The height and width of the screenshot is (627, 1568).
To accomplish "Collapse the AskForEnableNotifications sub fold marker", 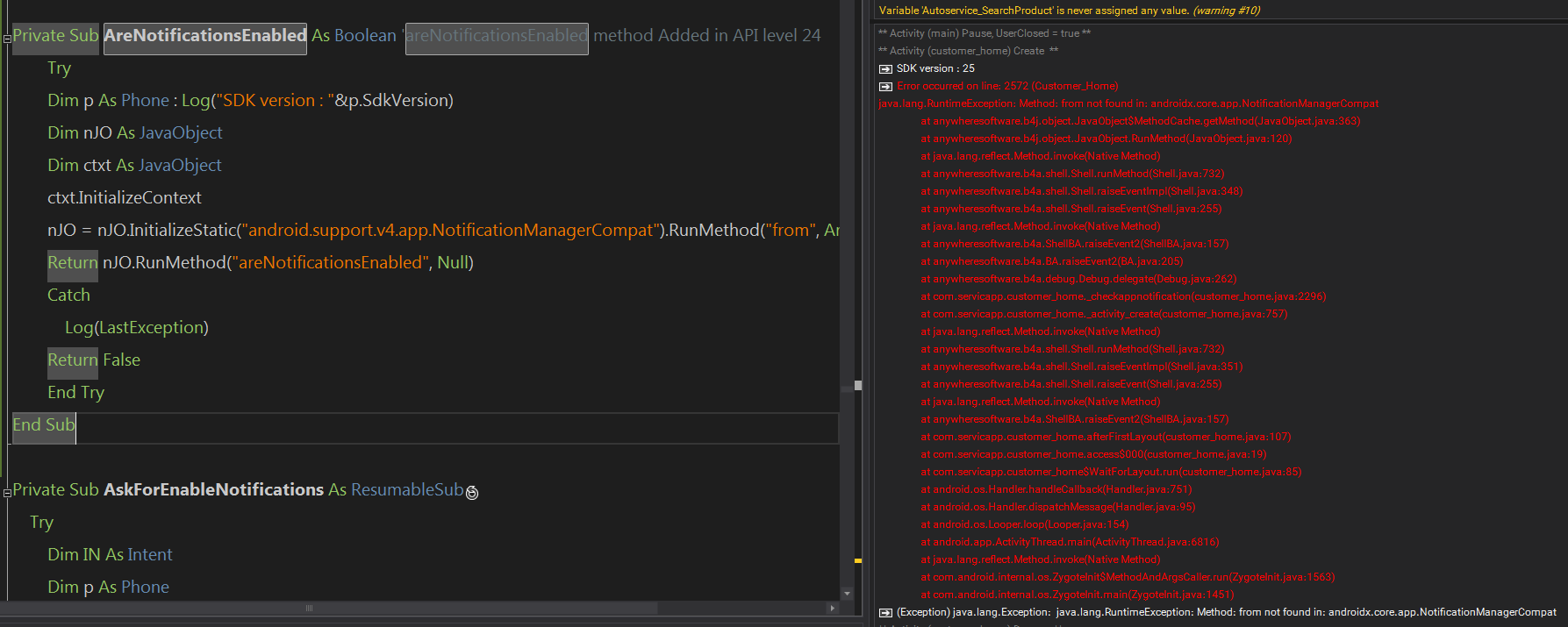I will 7,493.
